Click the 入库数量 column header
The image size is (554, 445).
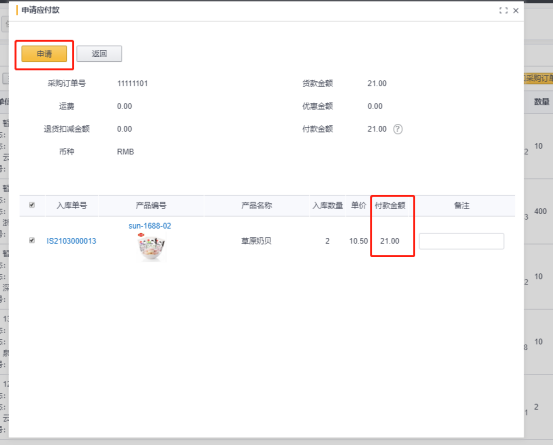[328, 205]
